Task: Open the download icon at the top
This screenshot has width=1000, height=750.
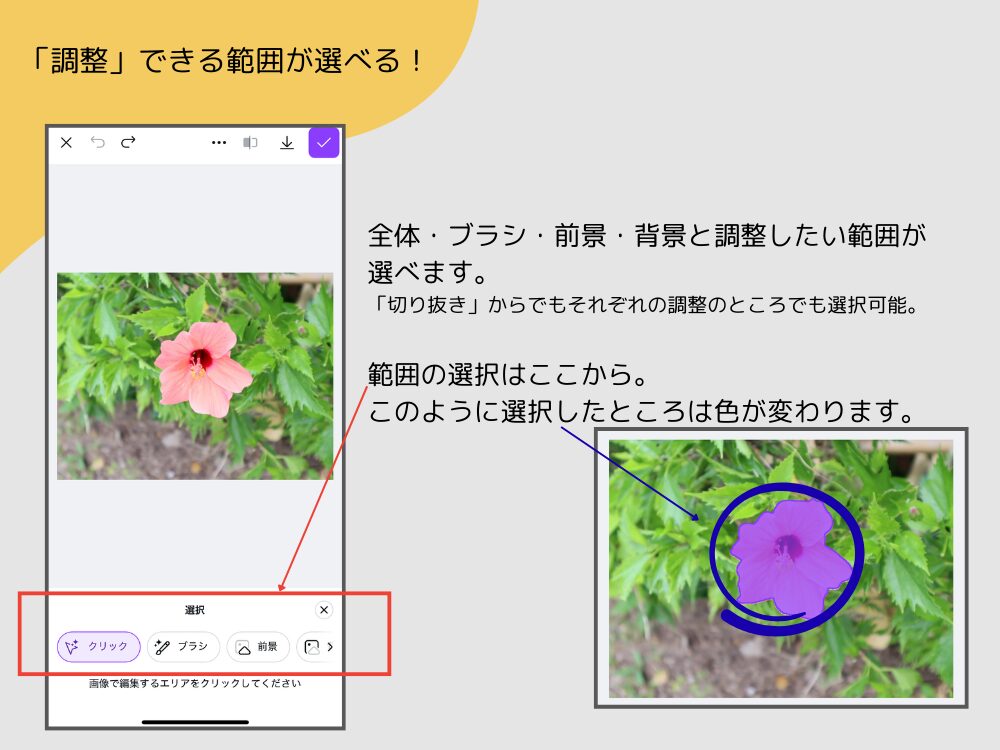Action: point(288,143)
